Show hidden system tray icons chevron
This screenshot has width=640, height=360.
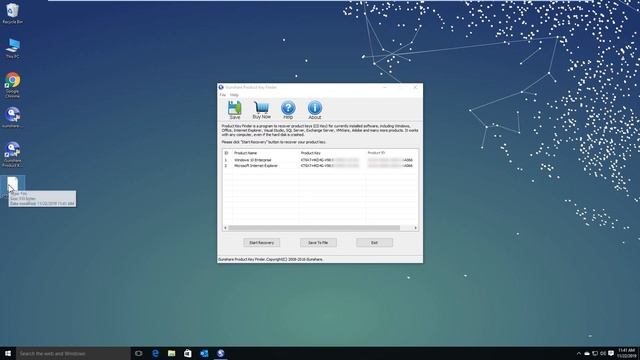pyautogui.click(x=578, y=353)
